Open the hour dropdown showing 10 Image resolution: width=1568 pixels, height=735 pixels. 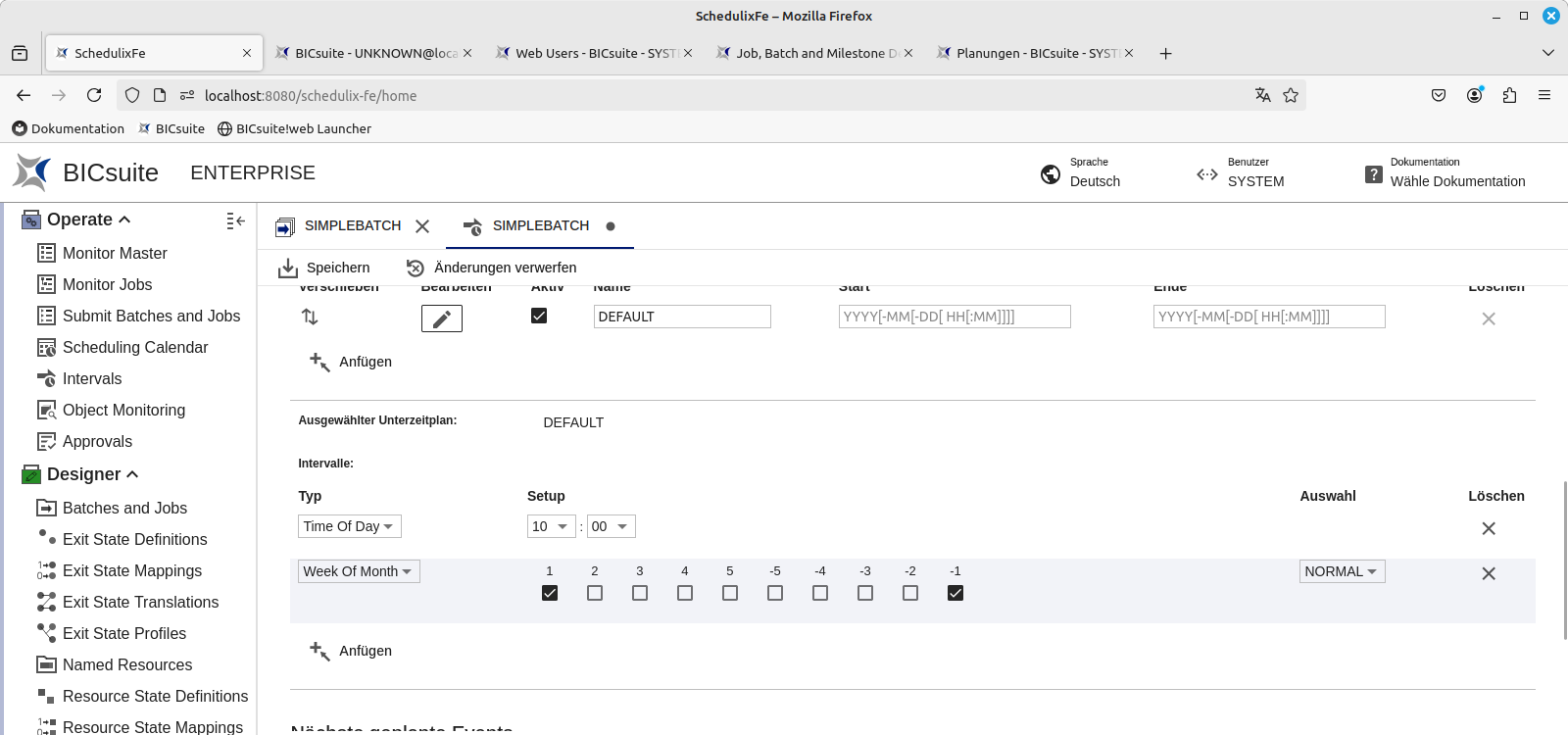point(551,526)
